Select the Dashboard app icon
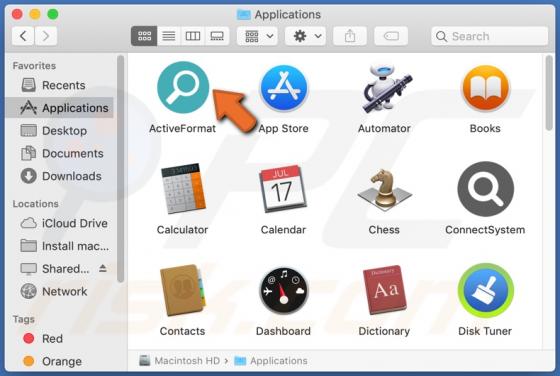The width and height of the screenshot is (560, 376). click(x=284, y=290)
